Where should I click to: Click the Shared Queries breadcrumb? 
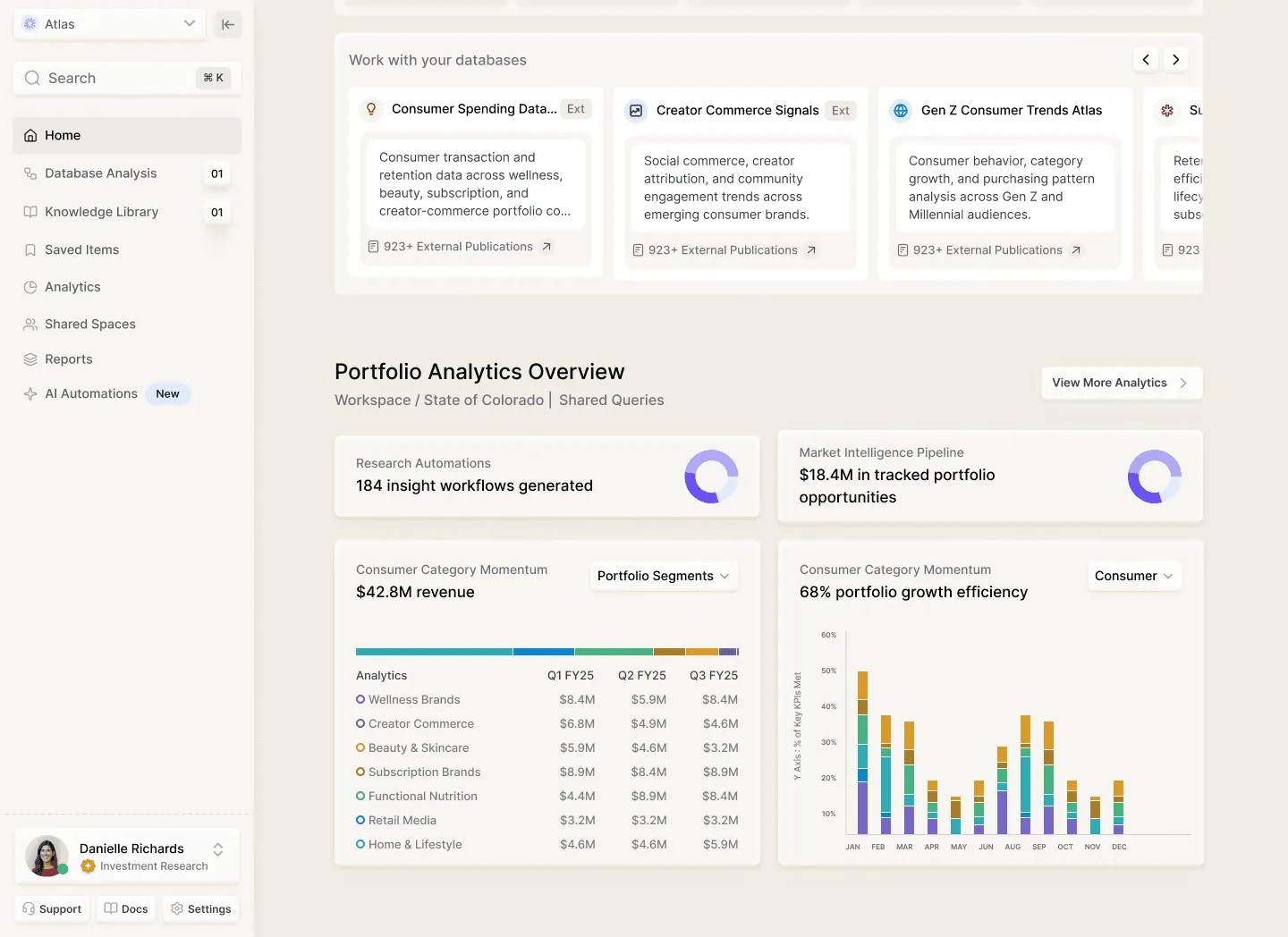tap(612, 401)
